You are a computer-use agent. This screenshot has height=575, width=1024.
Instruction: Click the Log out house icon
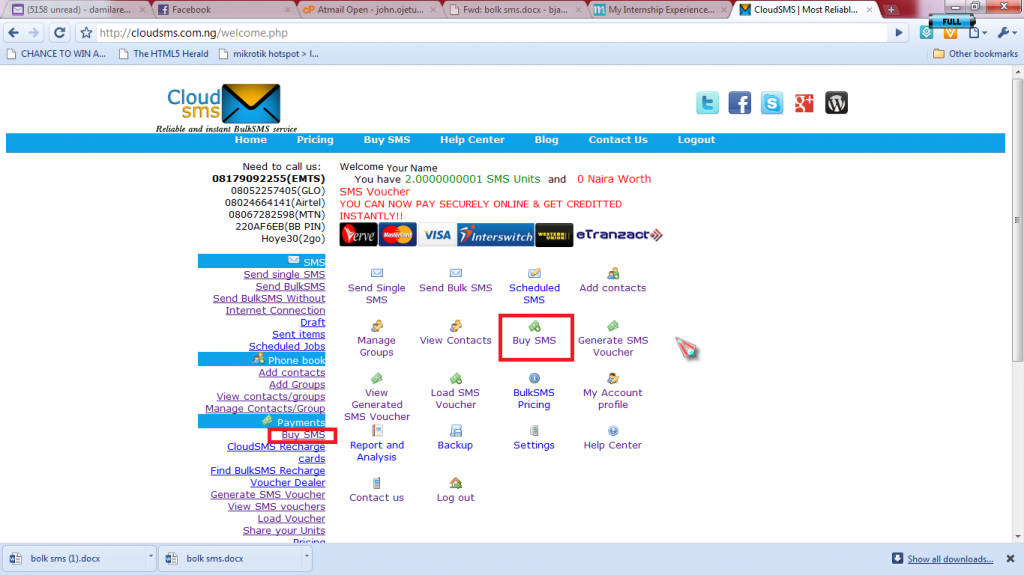pos(456,483)
